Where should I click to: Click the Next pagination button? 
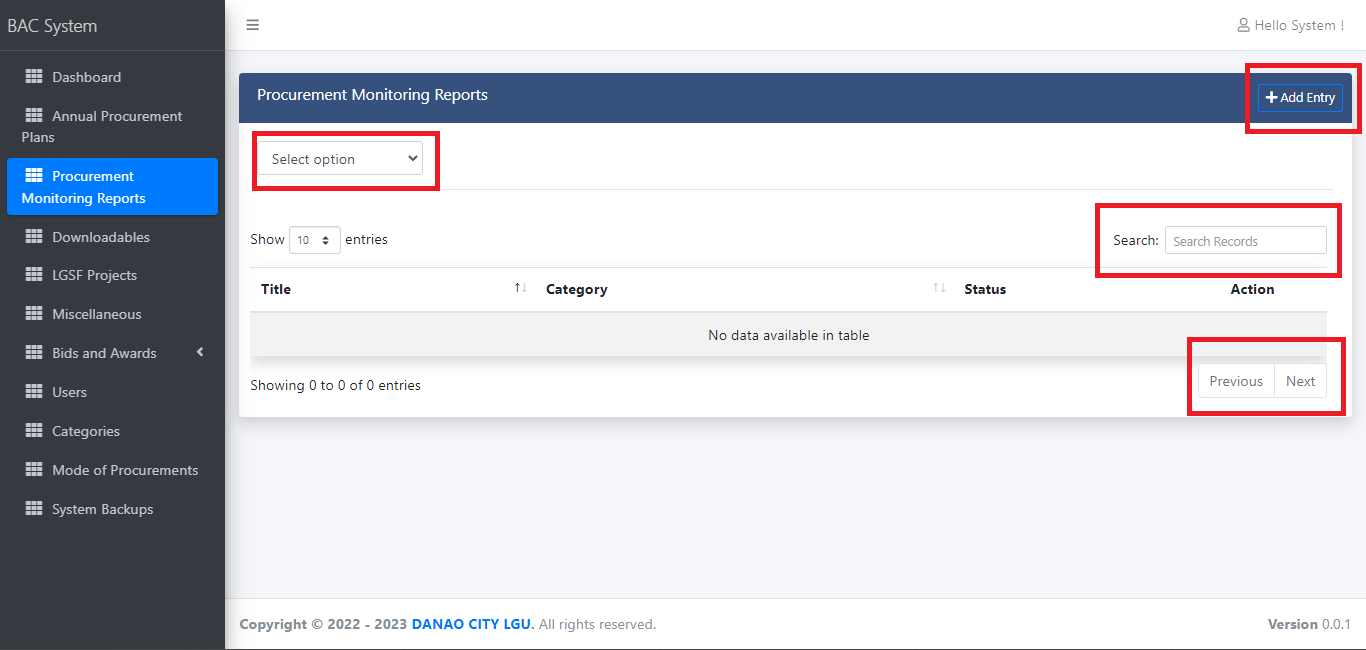[x=1300, y=381]
